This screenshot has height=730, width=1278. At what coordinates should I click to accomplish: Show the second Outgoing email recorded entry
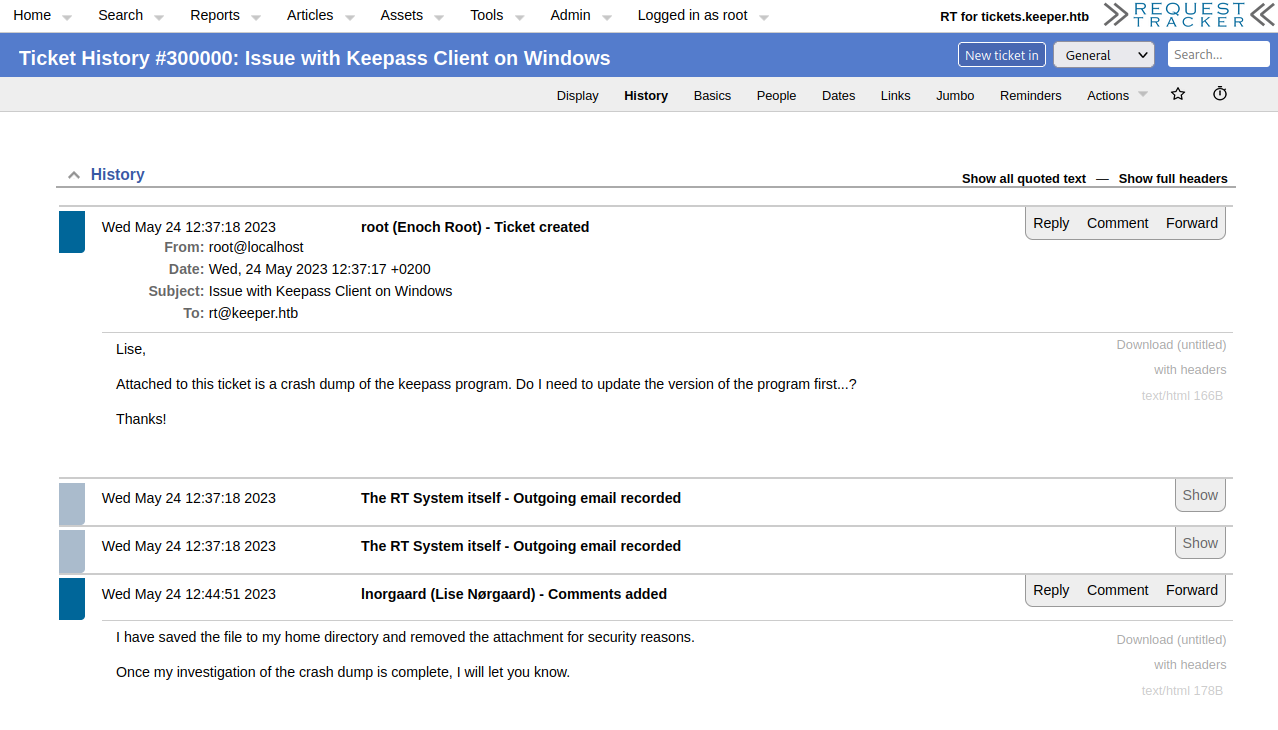pyautogui.click(x=1200, y=543)
